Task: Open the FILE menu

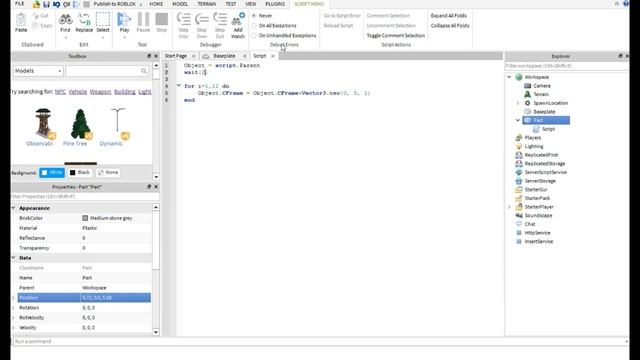Action: (x=20, y=4)
